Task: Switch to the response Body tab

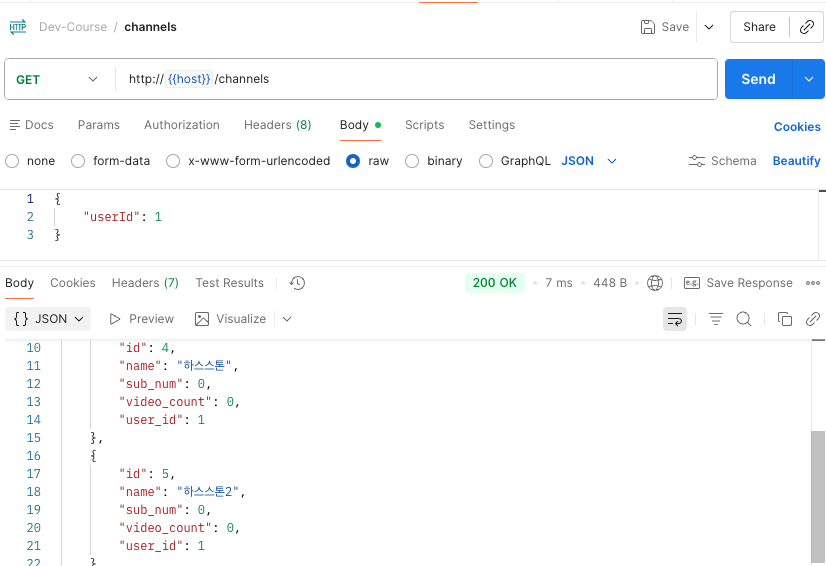Action: click(19, 283)
